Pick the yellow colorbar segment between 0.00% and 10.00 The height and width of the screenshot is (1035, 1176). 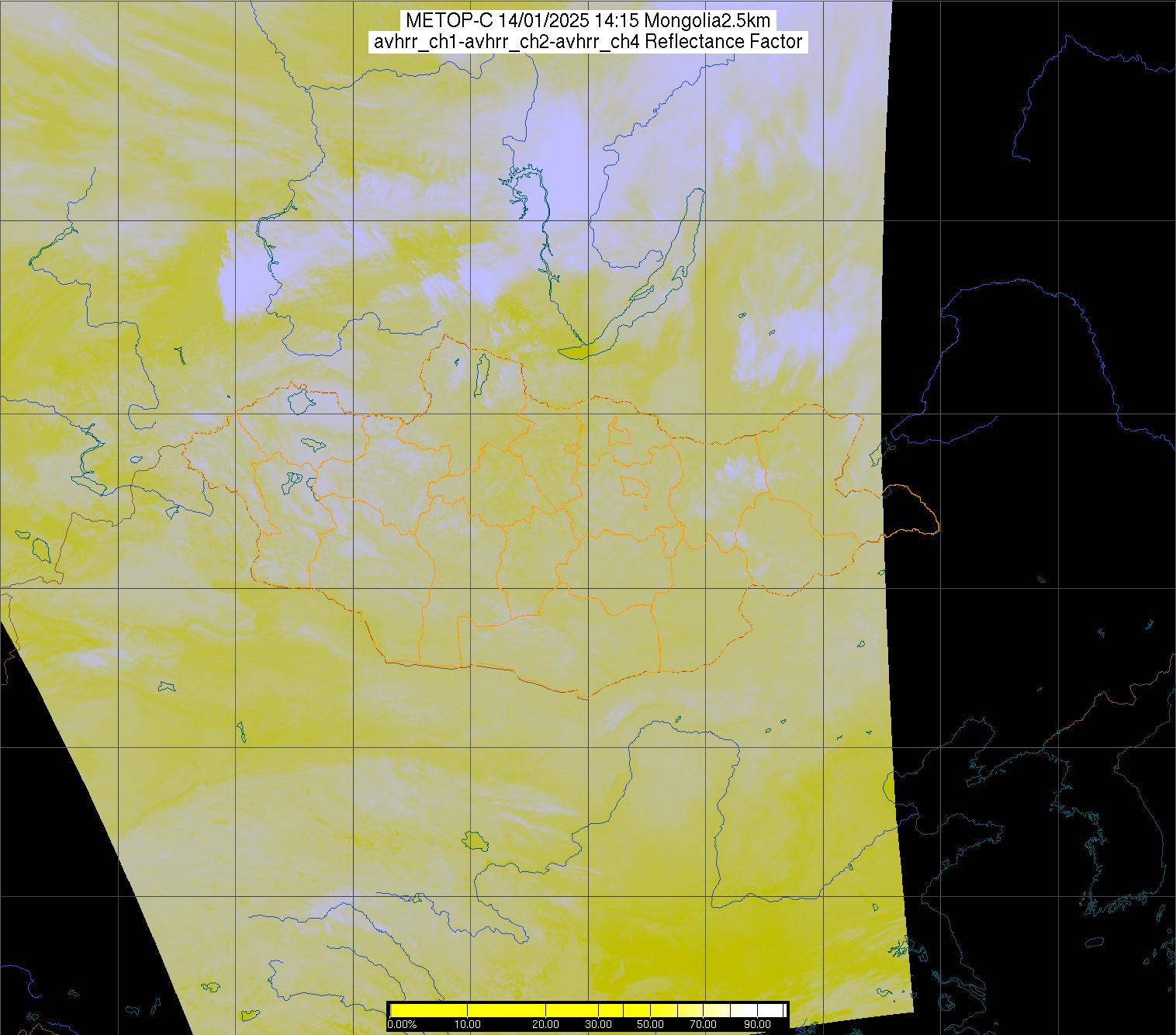(x=429, y=1010)
